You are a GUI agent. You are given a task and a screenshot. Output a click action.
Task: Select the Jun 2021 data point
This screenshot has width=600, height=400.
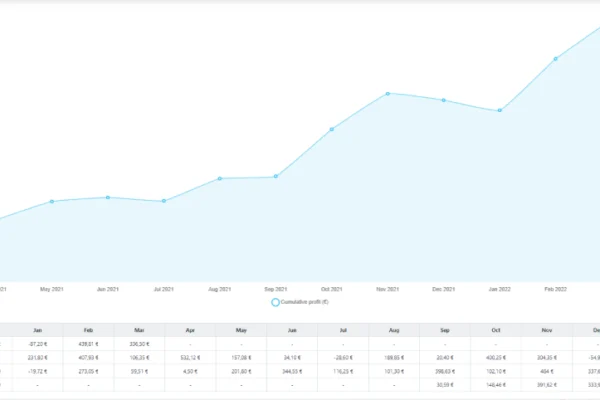pos(108,197)
